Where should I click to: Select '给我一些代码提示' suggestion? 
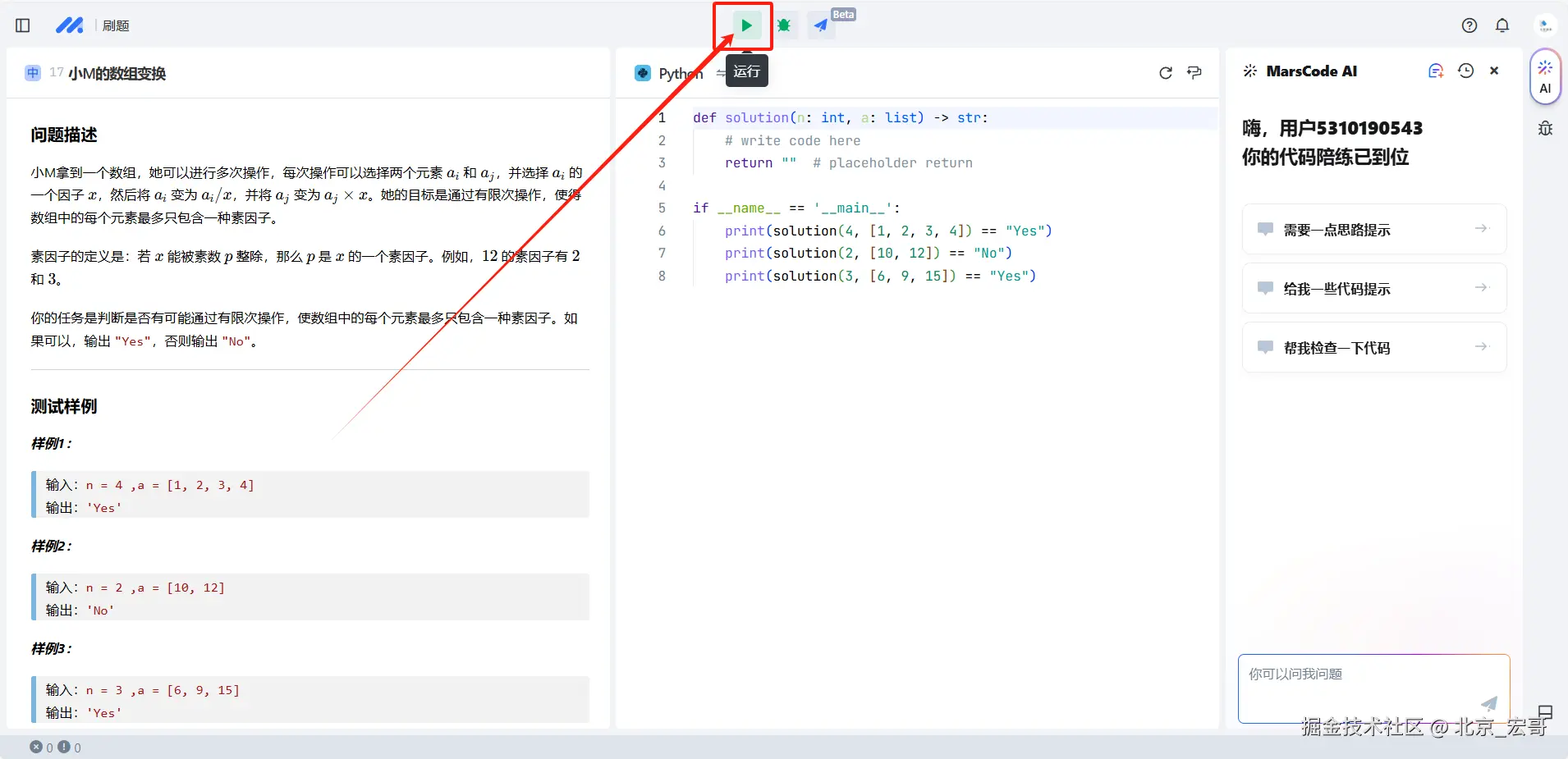tap(1374, 288)
